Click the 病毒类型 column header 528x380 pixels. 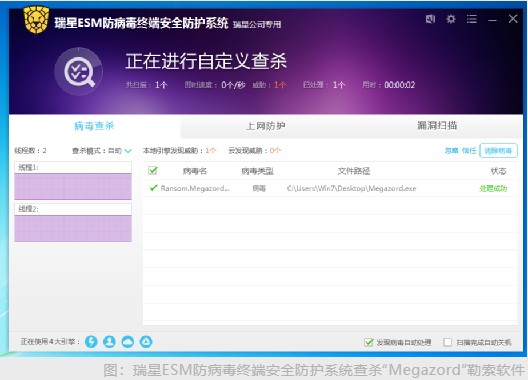click(x=258, y=171)
